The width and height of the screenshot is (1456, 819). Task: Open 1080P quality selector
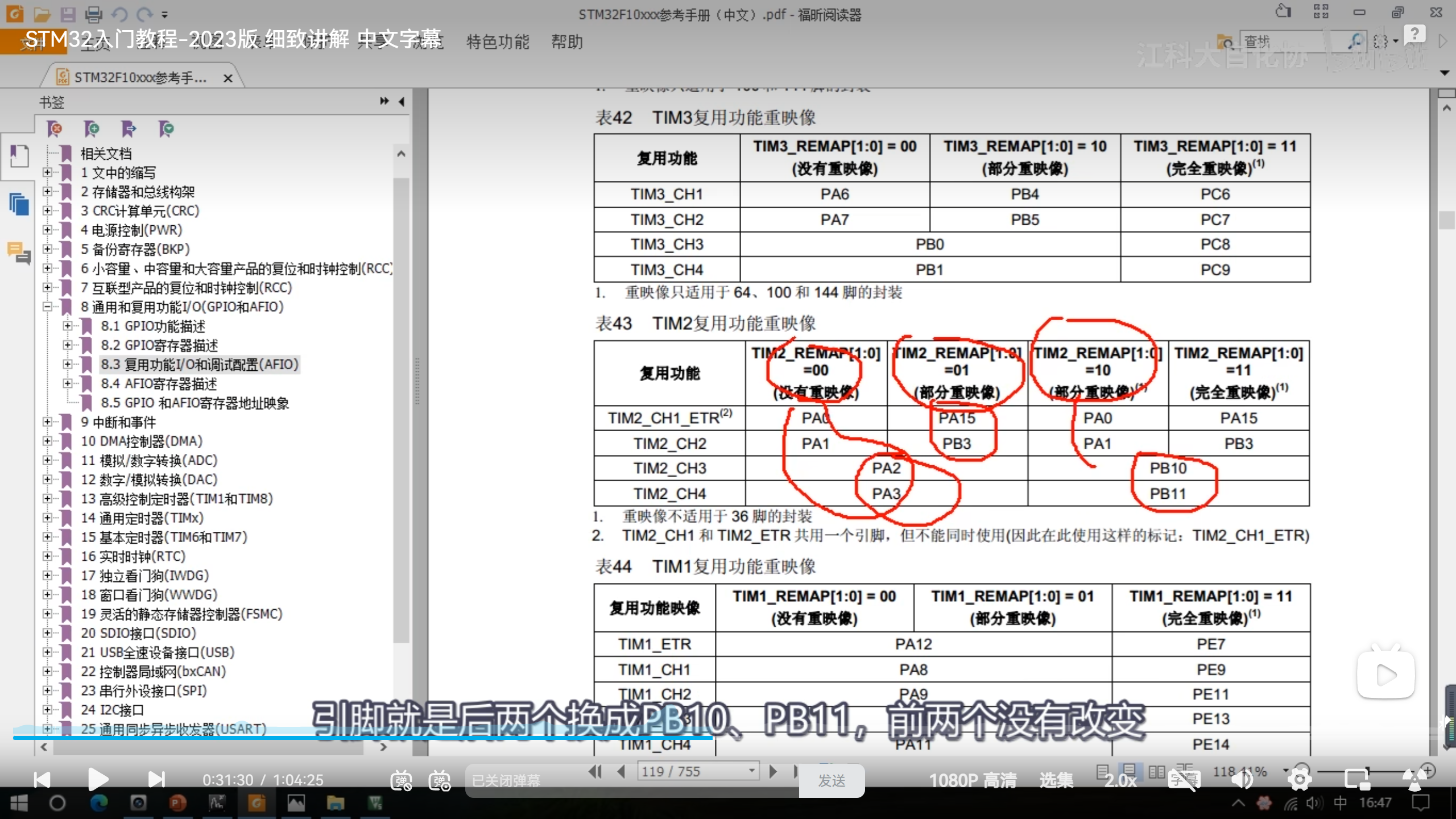(973, 780)
